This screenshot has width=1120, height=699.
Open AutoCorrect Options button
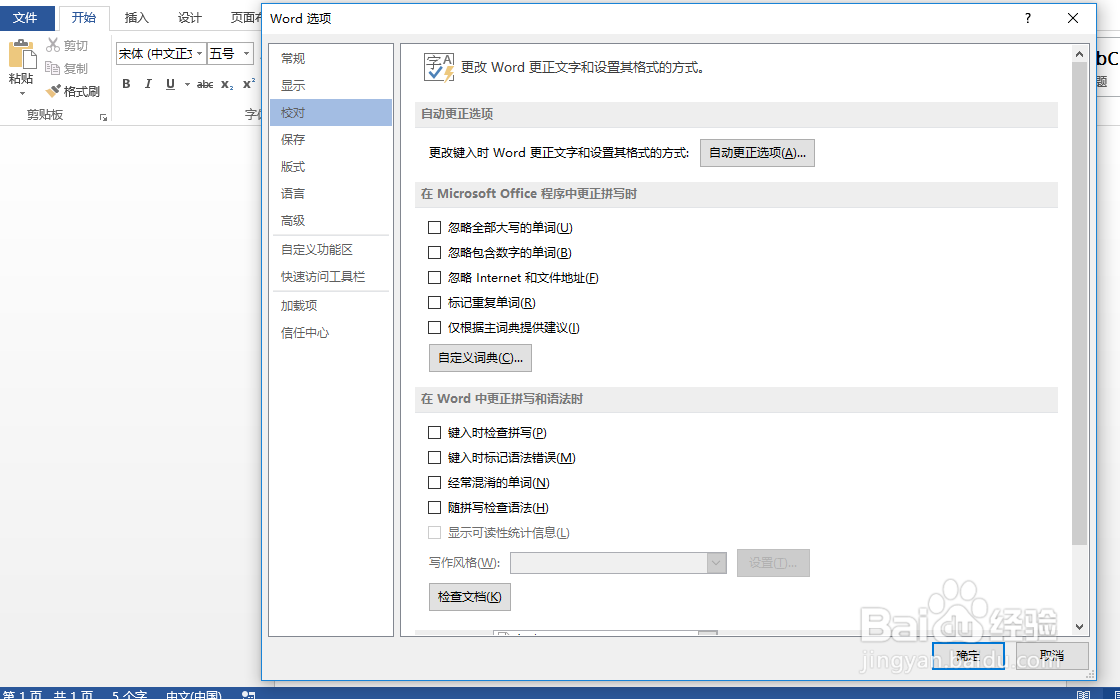pos(757,153)
